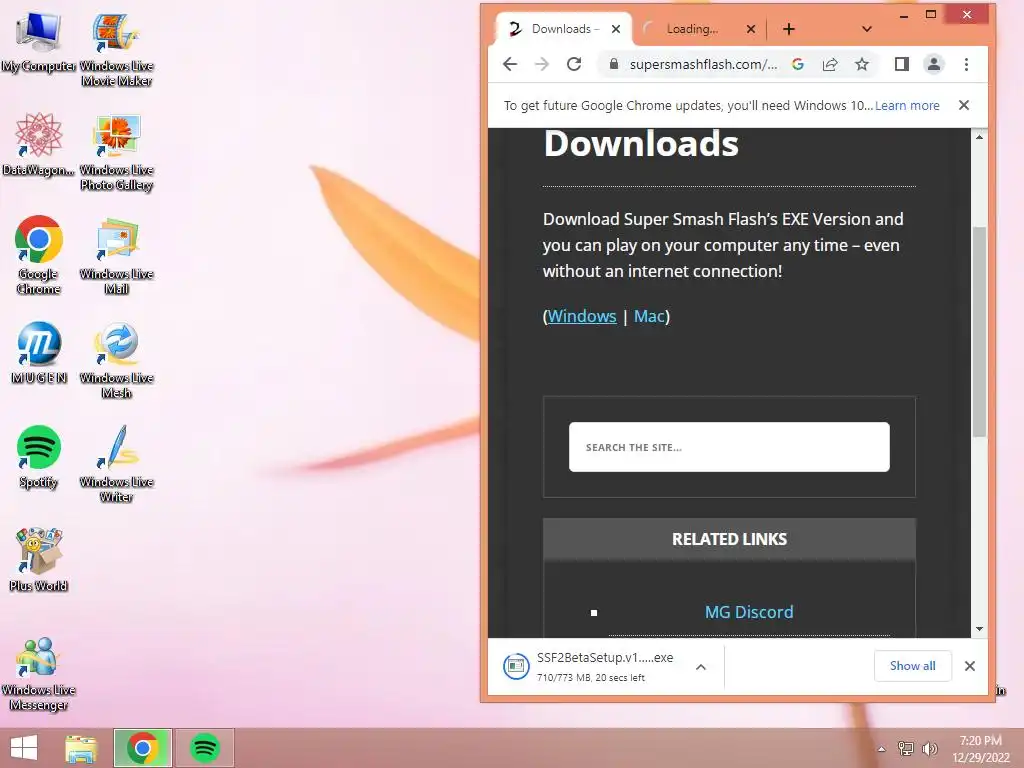
Task: Go back using Chrome's back arrow
Action: click(x=510, y=64)
